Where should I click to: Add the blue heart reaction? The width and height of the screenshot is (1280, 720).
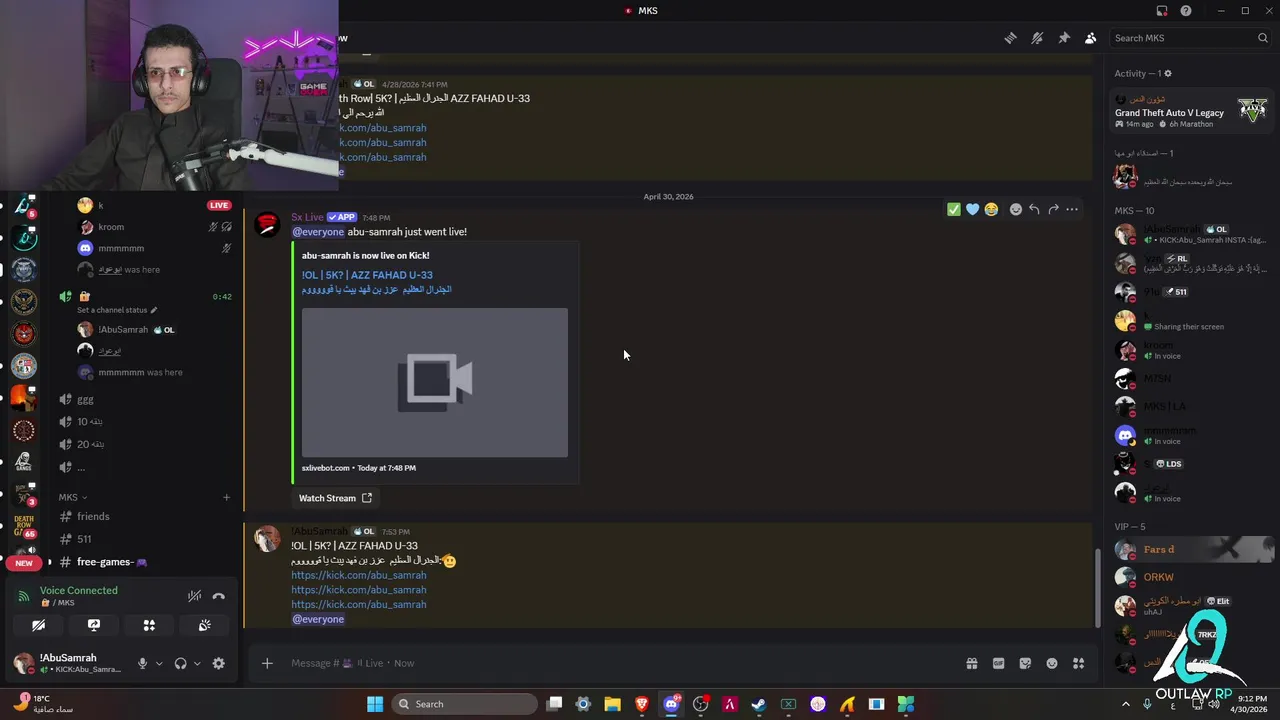pos(972,209)
